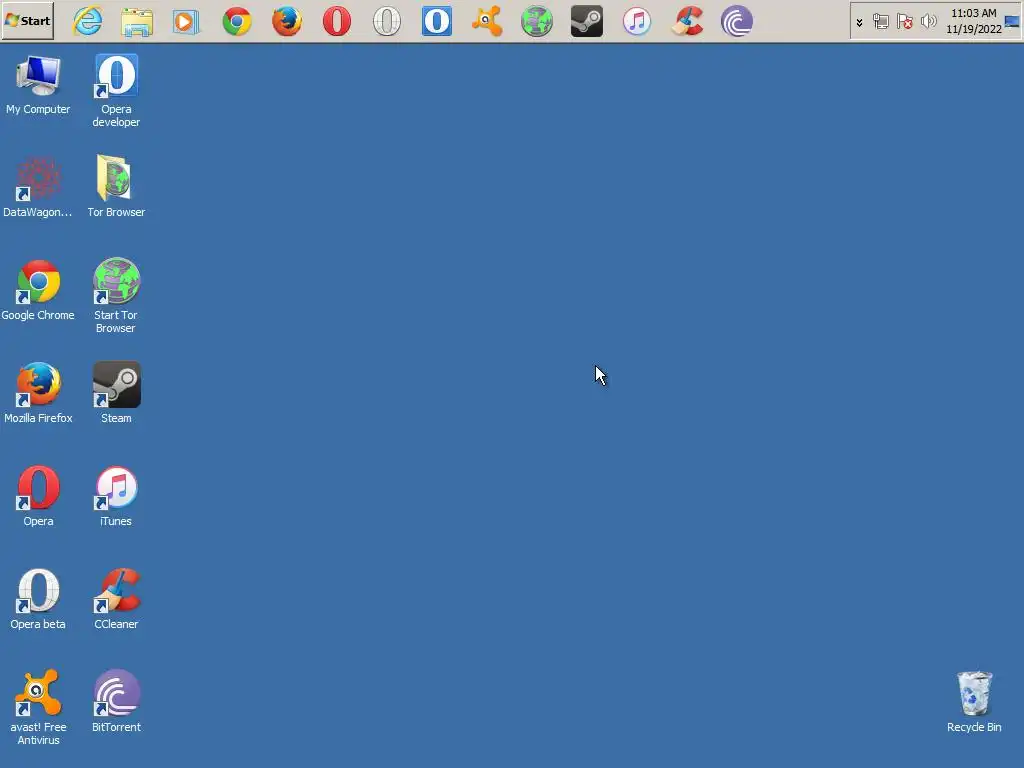The height and width of the screenshot is (768, 1024).
Task: Select BitTorrent desktop shortcut
Action: 116,701
